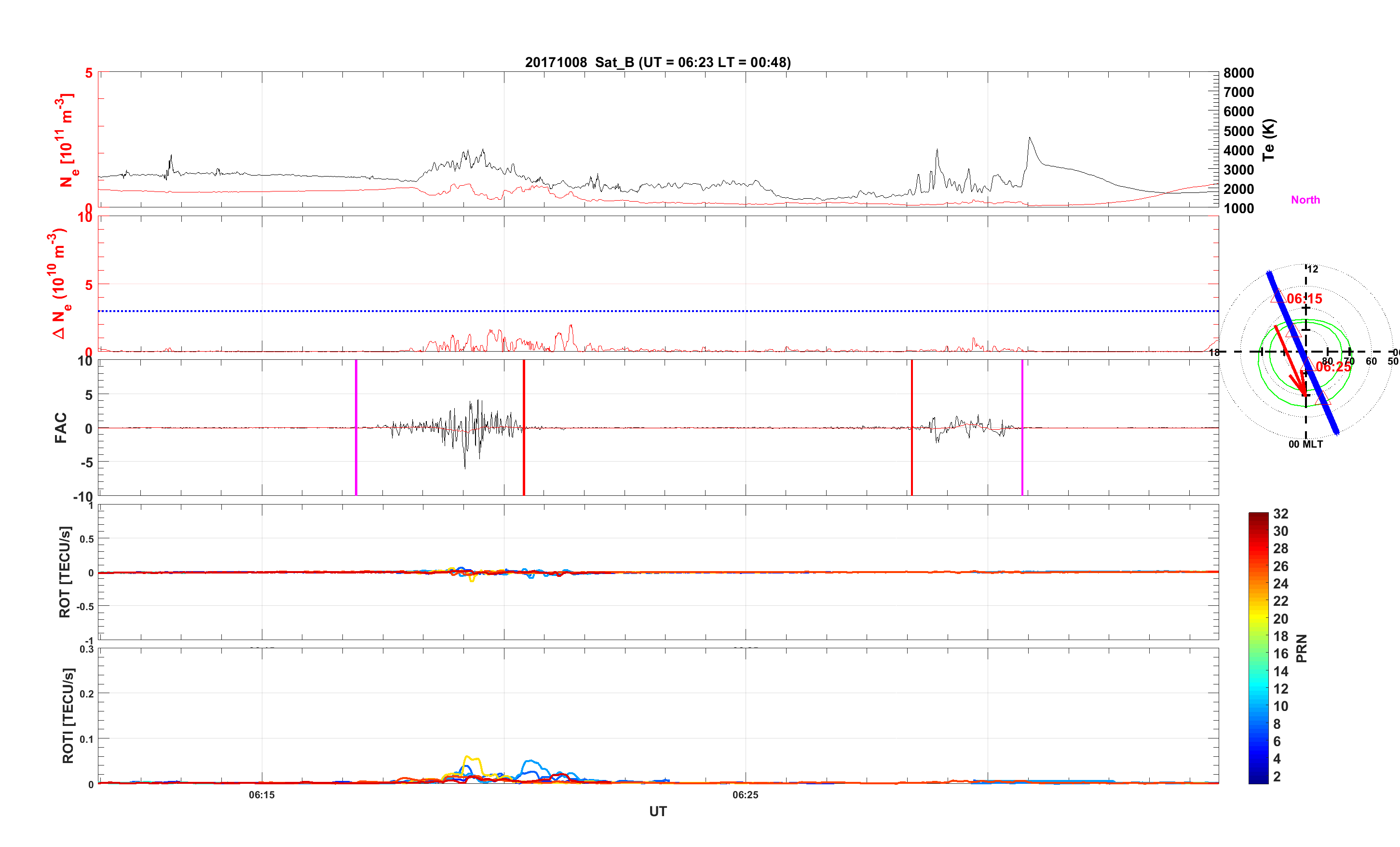
Task: Click the triangle marker beside 06:25 label
Action: pos(1307,367)
